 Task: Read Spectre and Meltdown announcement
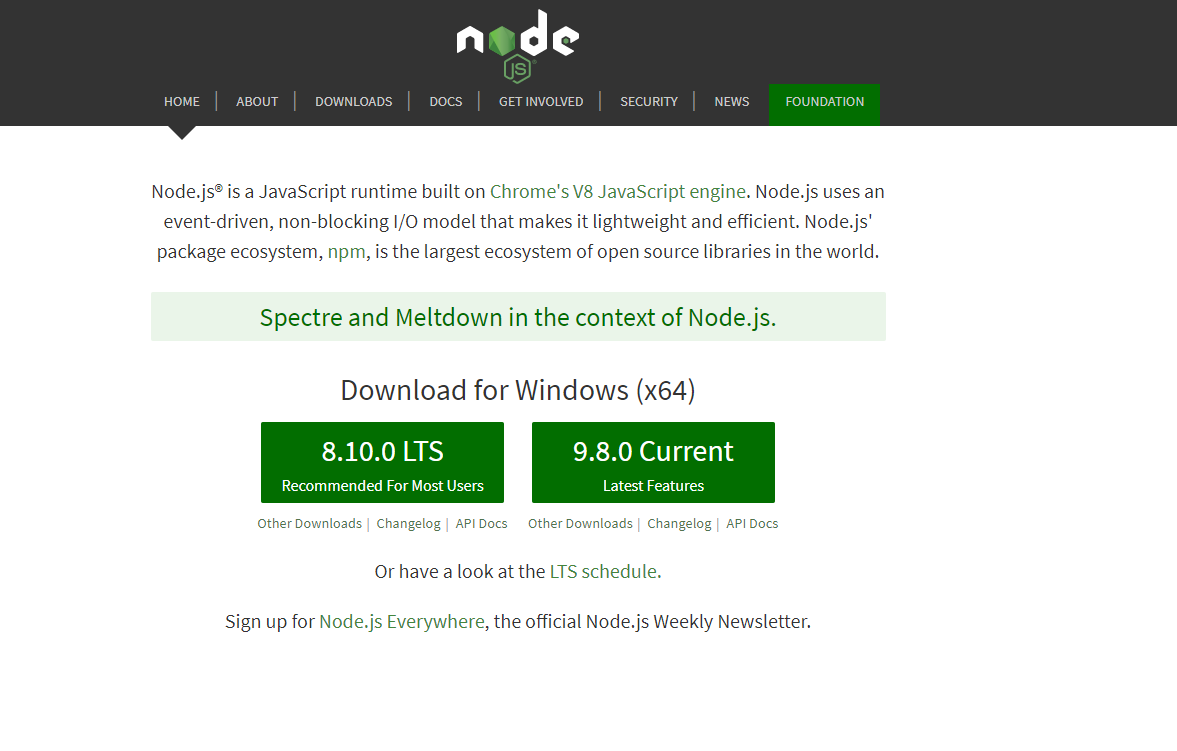point(518,317)
